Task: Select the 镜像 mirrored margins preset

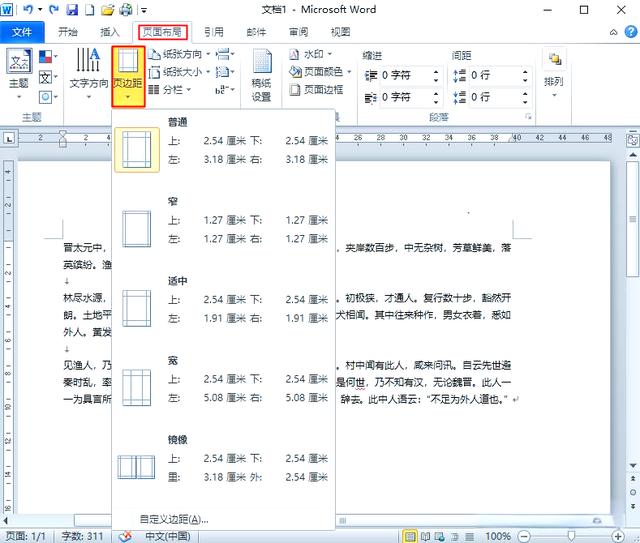Action: point(223,461)
